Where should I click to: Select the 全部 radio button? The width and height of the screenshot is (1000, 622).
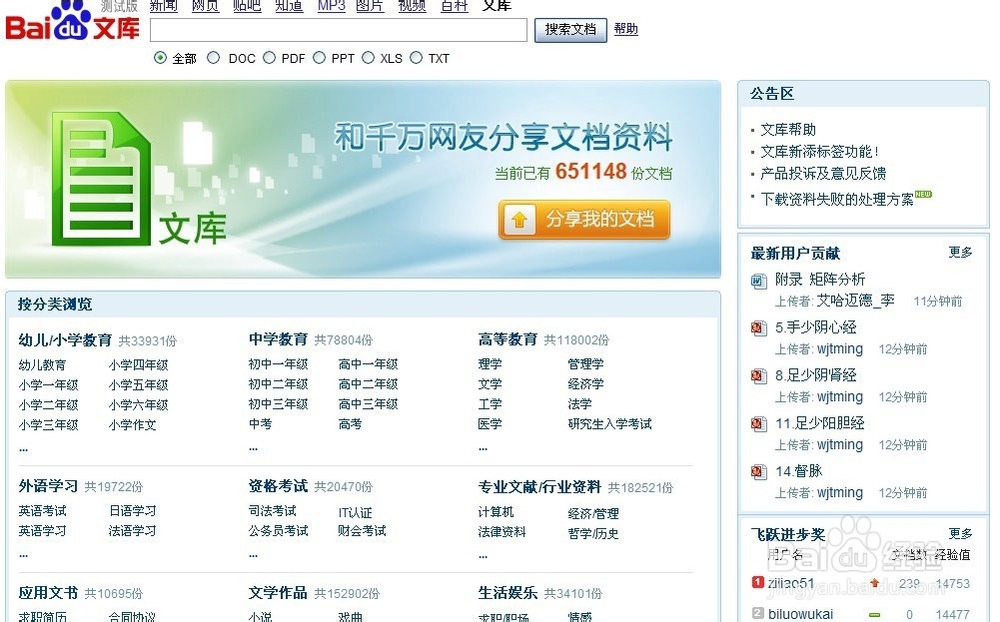pos(160,58)
